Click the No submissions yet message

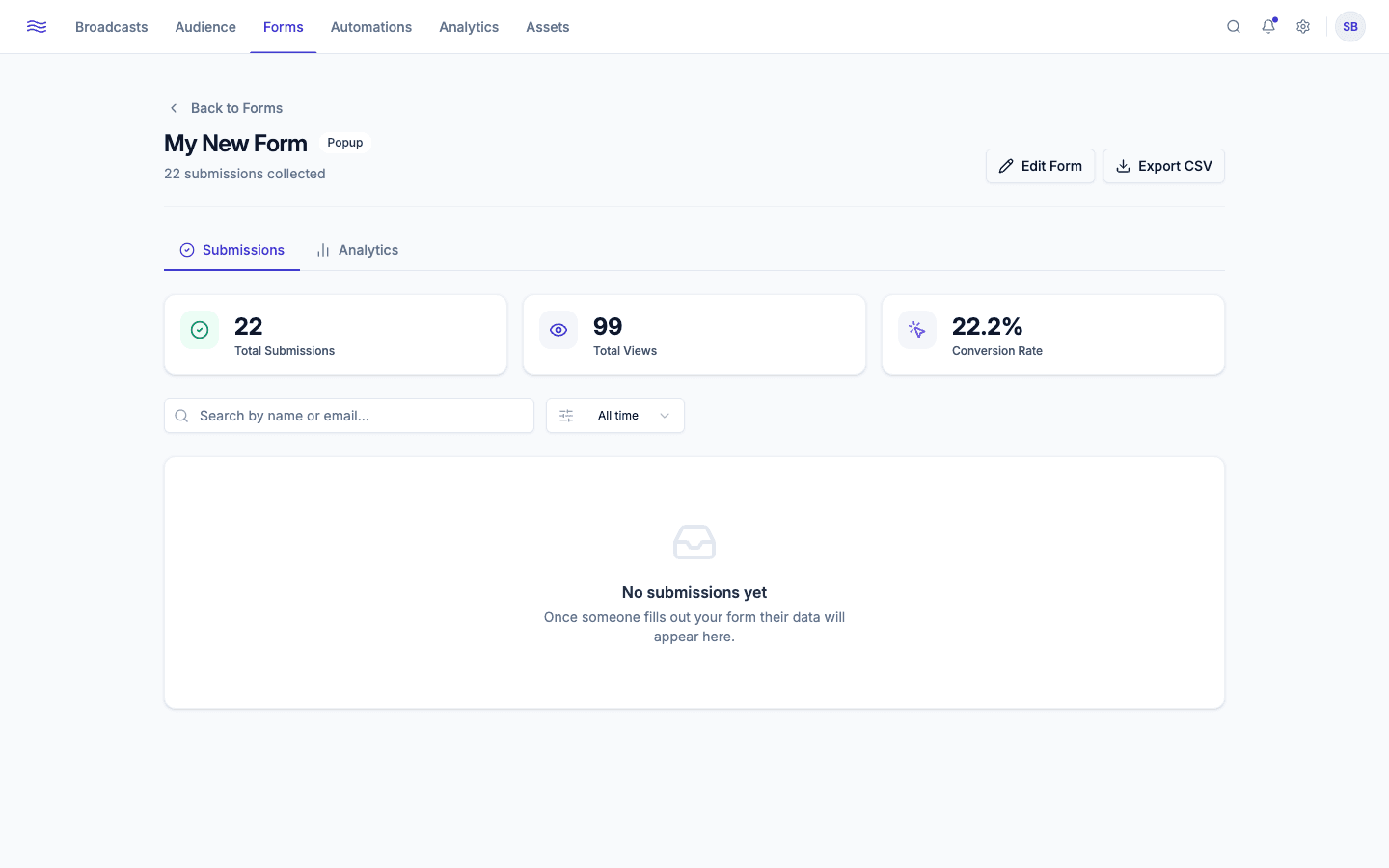pyautogui.click(x=694, y=592)
